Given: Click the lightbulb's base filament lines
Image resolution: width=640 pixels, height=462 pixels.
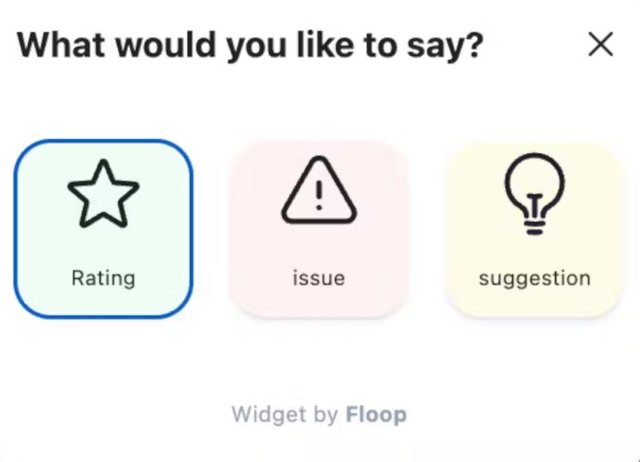Looking at the screenshot, I should point(535,227).
